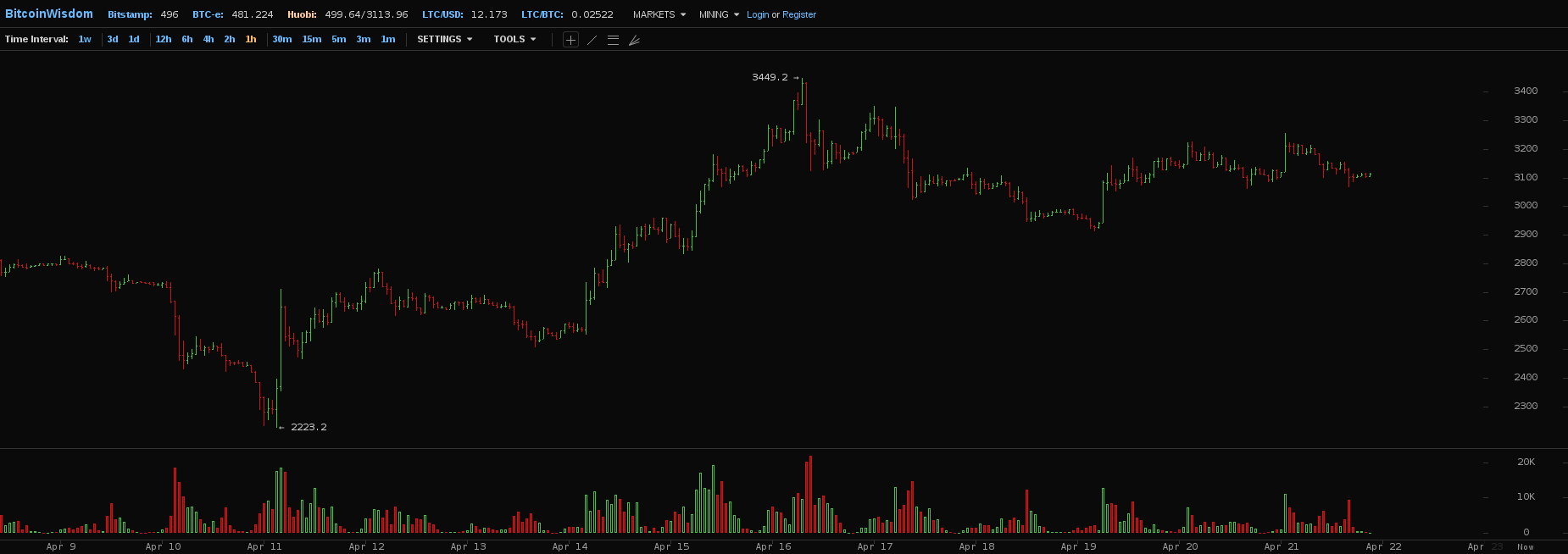Switch time interval to 1w

tap(85, 39)
